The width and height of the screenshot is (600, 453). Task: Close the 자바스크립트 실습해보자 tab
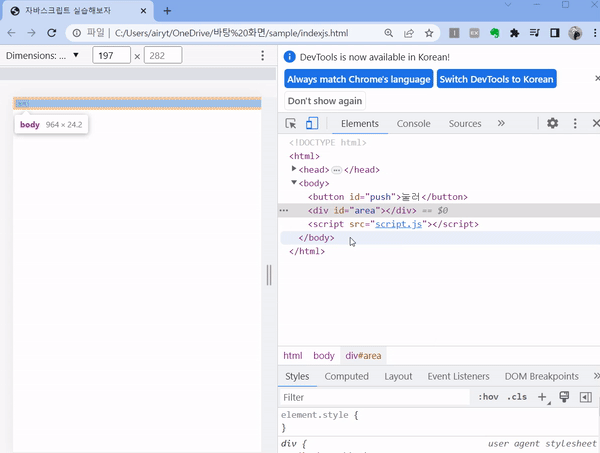coord(143,11)
